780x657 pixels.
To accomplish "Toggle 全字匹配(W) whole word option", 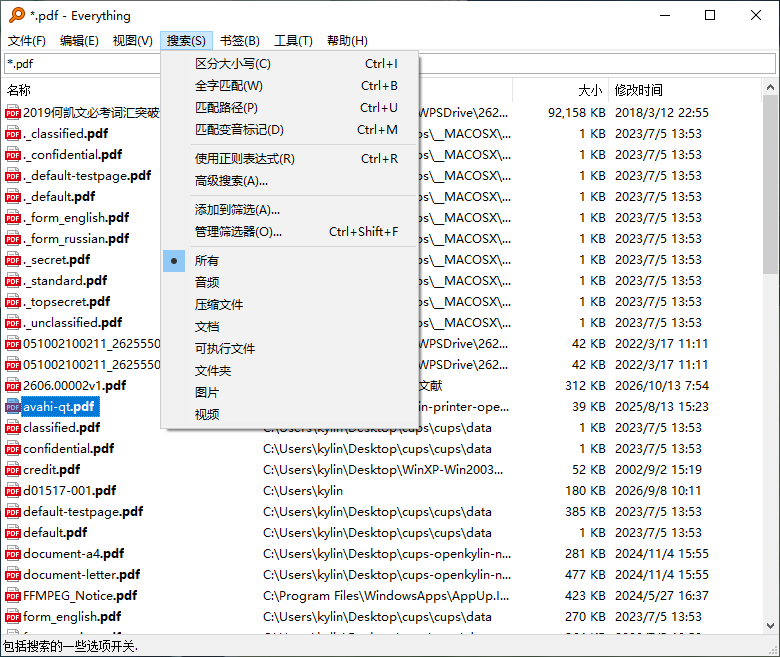I will point(290,86).
